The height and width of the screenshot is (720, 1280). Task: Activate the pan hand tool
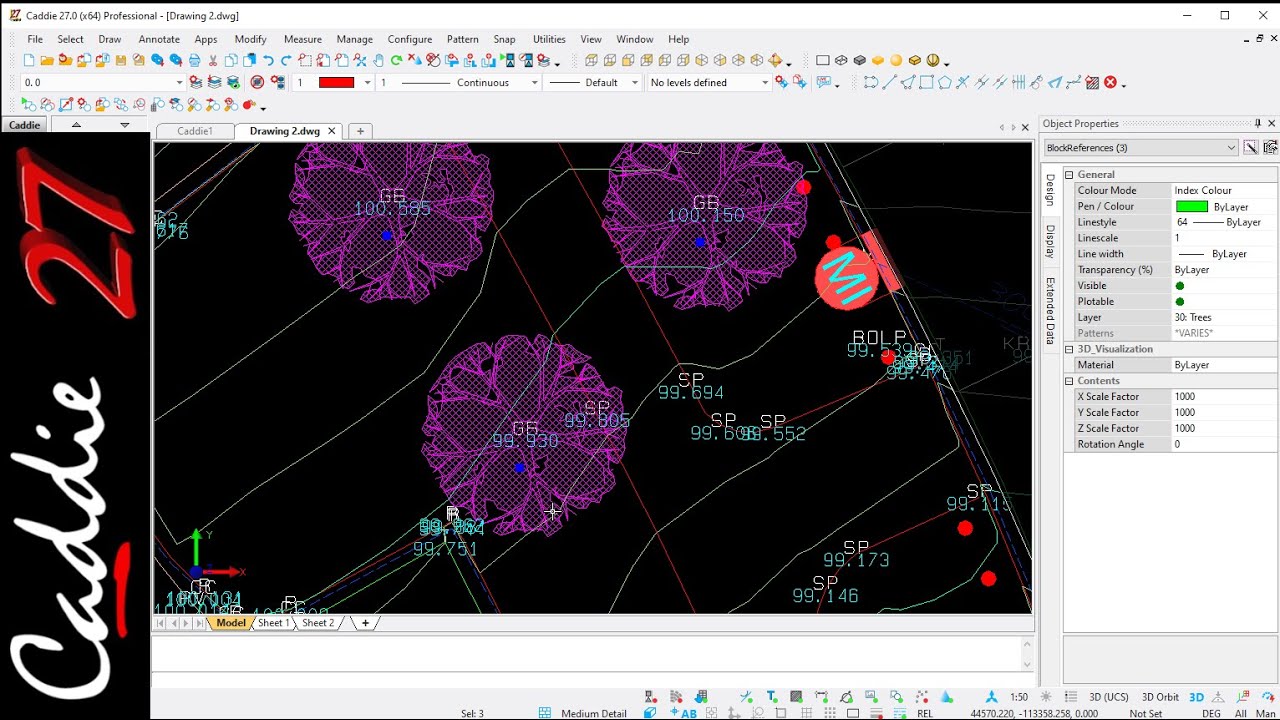click(378, 61)
